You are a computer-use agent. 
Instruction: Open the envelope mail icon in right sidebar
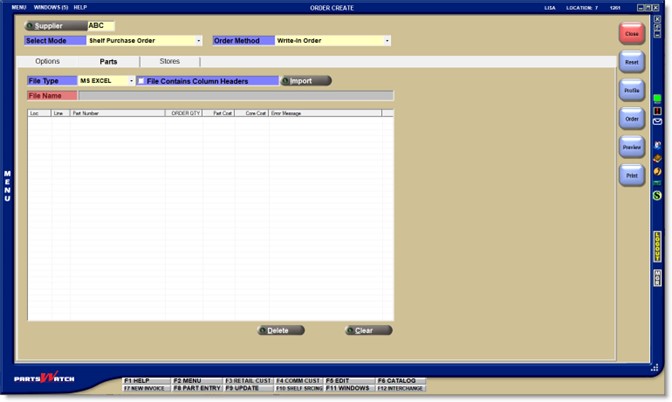pos(657,121)
